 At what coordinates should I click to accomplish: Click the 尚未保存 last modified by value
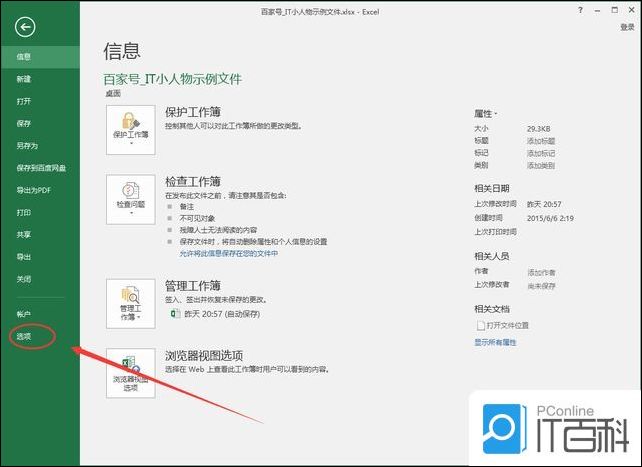point(541,286)
